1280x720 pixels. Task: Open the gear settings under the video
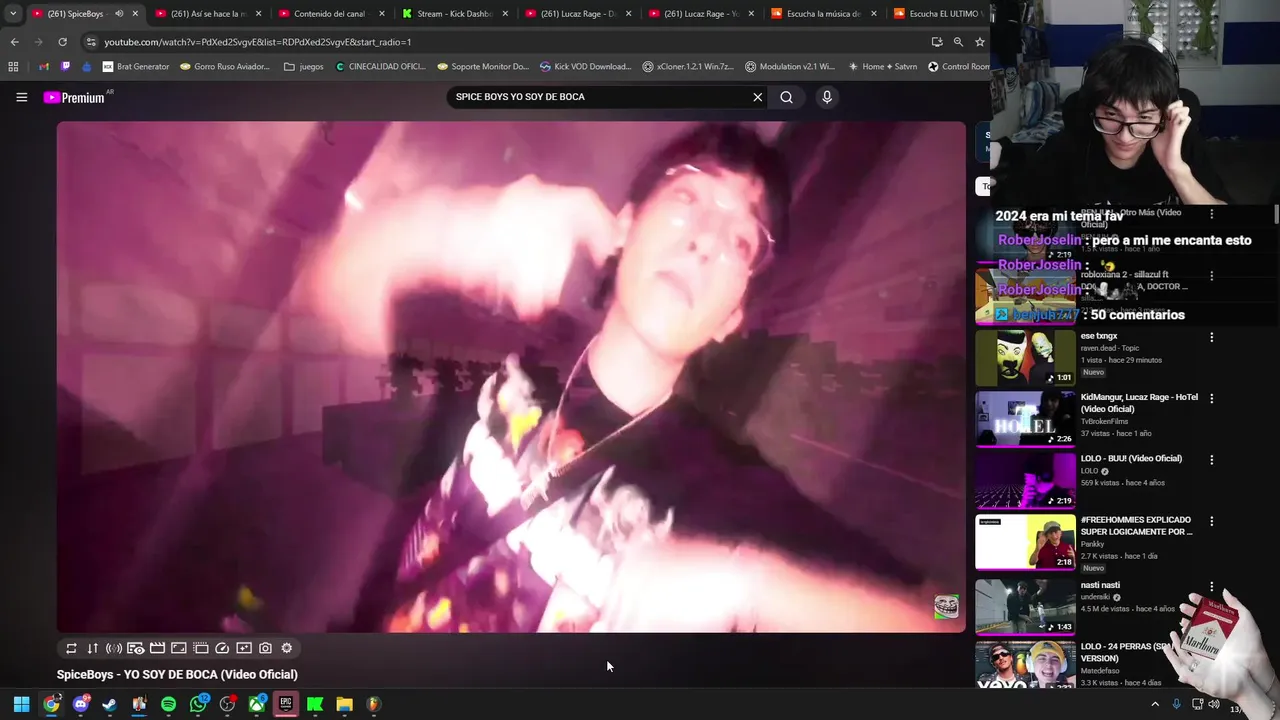click(x=287, y=648)
